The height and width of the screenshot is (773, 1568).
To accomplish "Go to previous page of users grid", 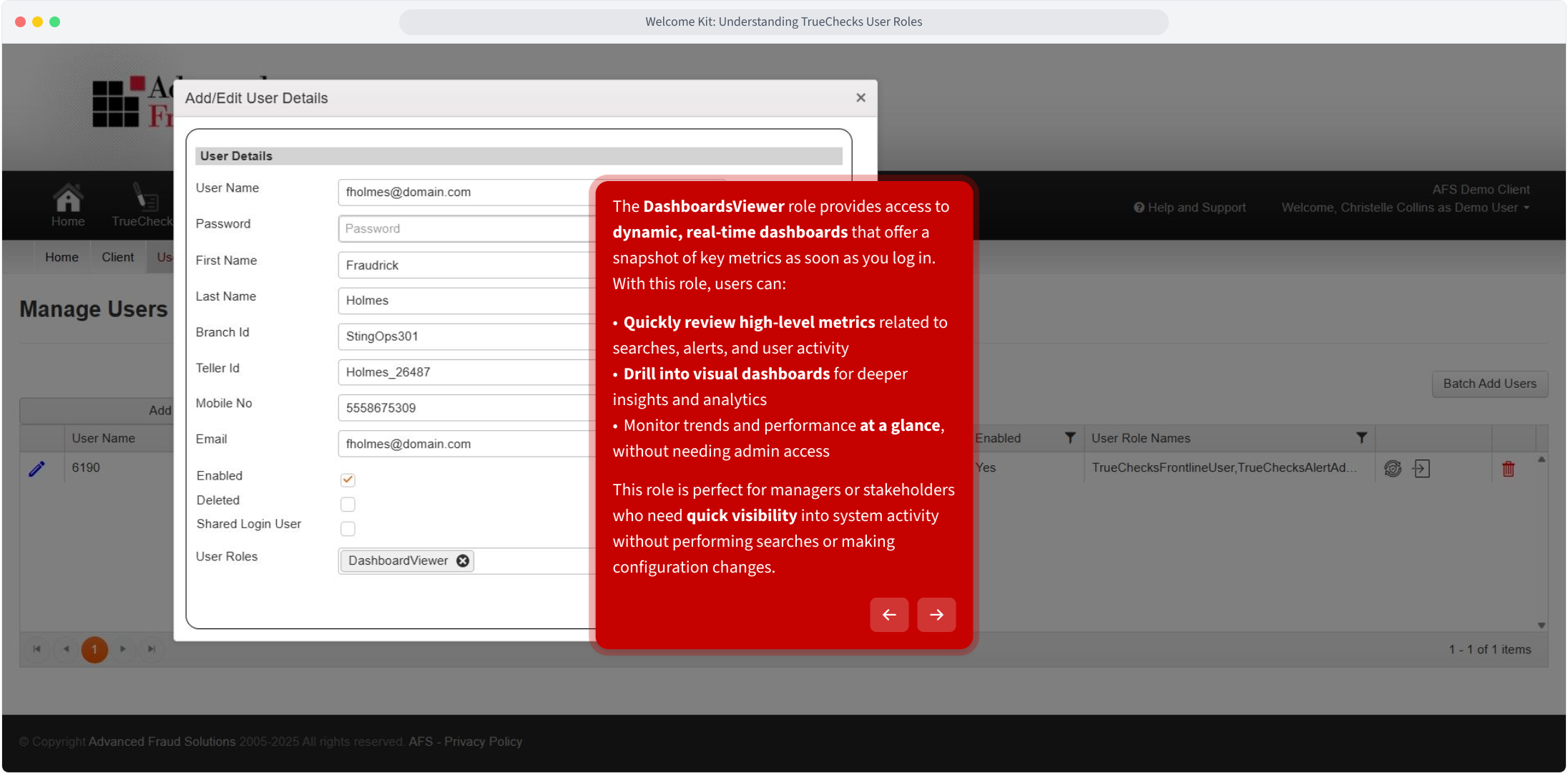I will point(66,649).
